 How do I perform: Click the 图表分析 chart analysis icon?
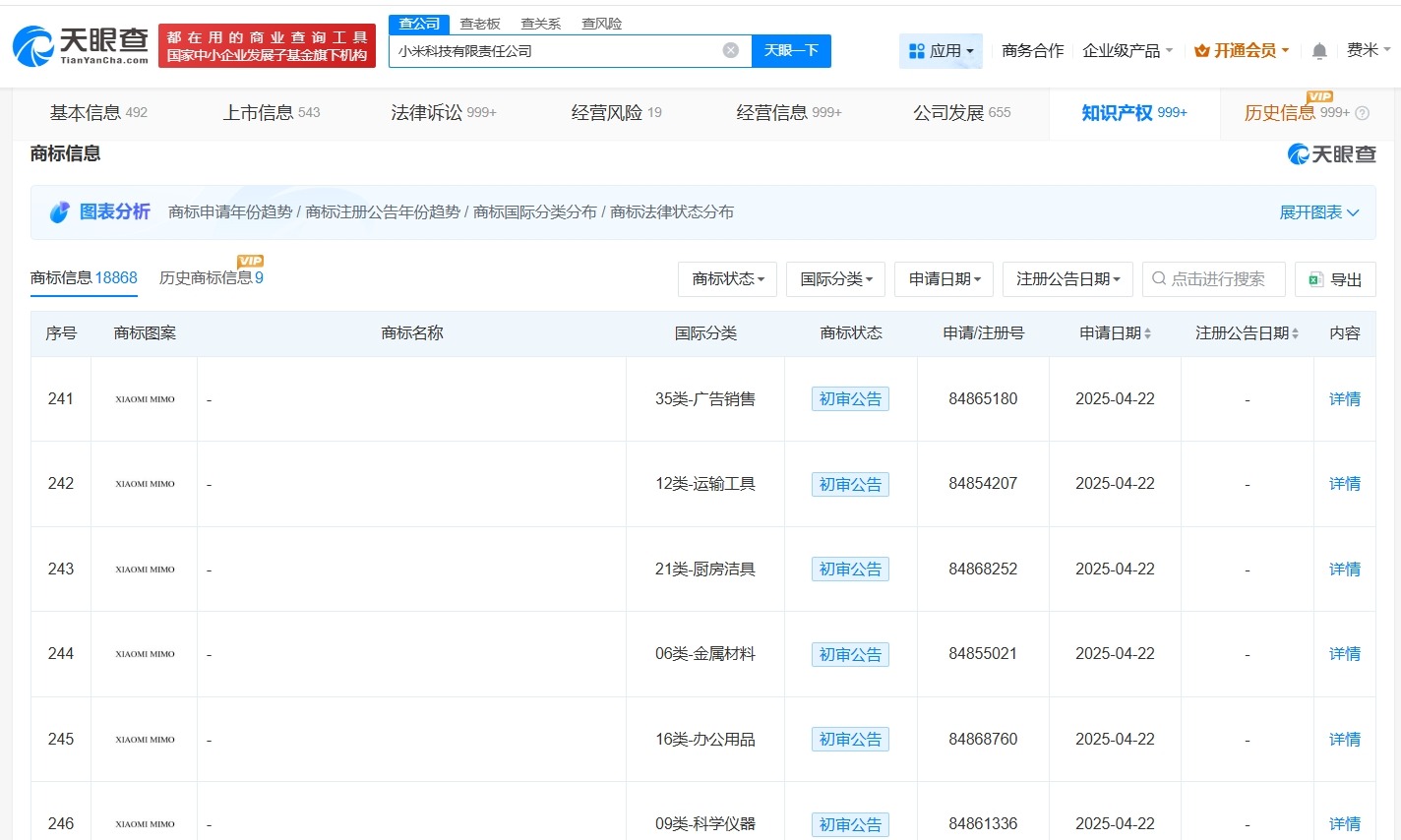point(59,211)
